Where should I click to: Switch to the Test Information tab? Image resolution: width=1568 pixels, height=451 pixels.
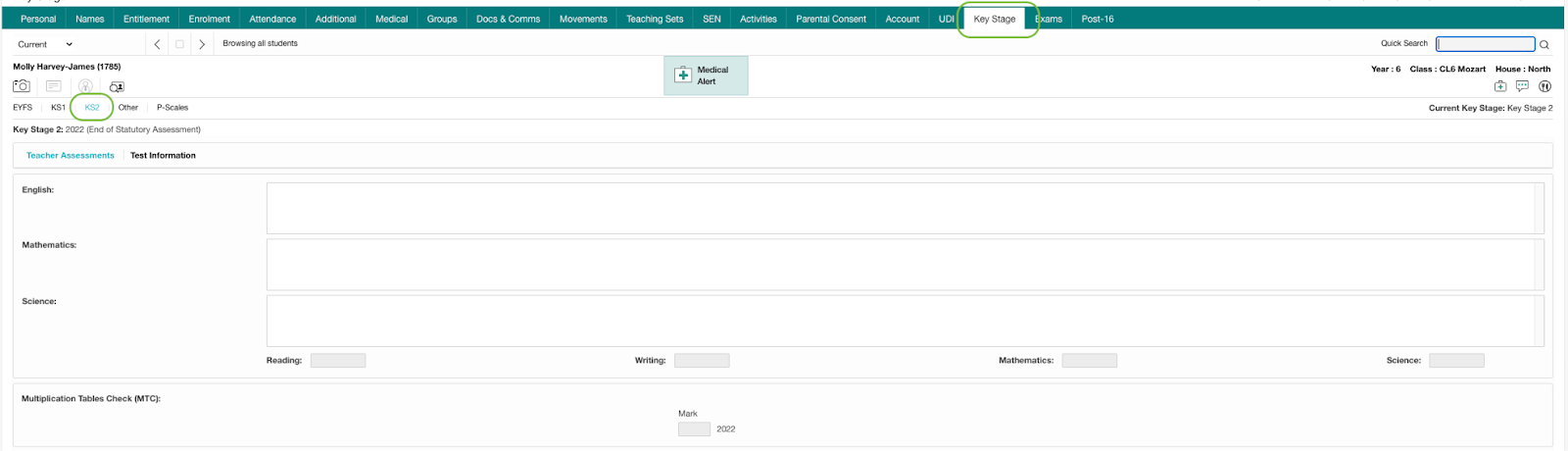163,155
